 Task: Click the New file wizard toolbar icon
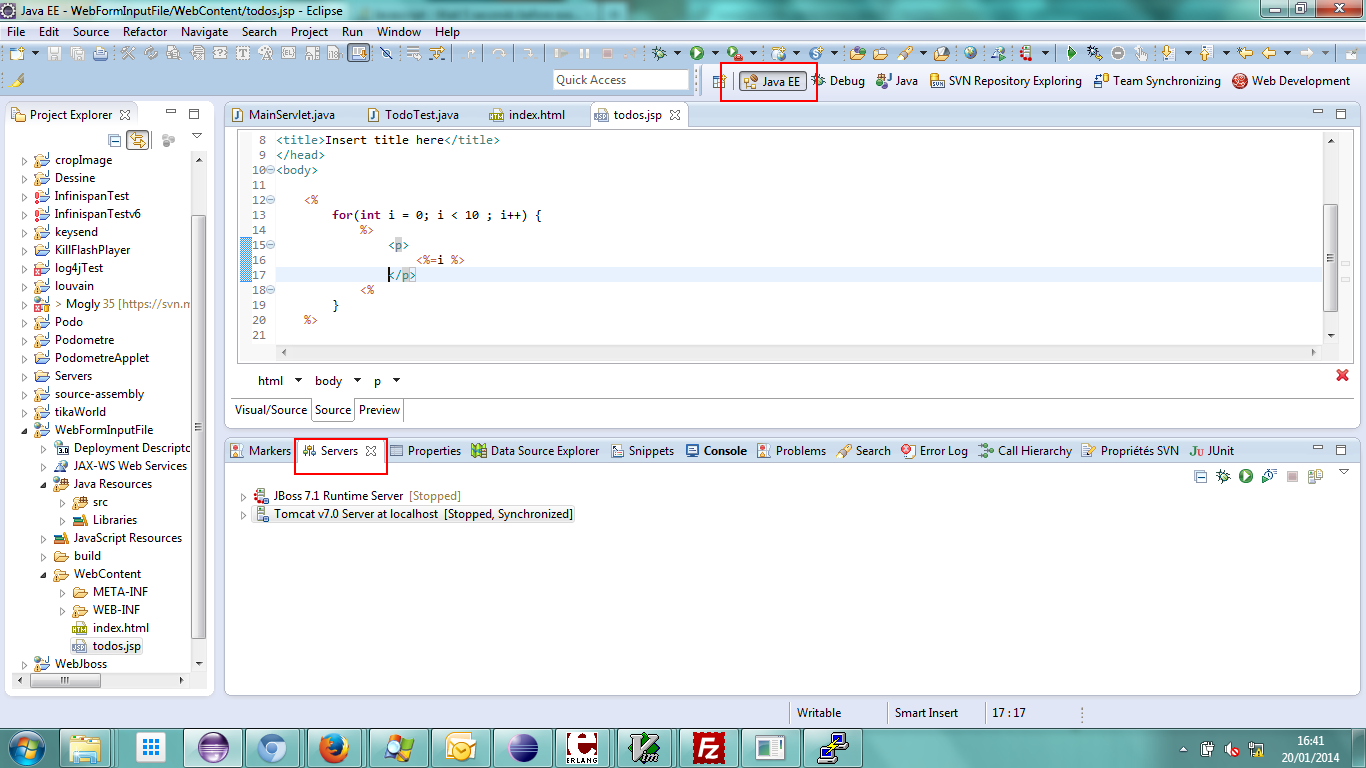(16, 52)
